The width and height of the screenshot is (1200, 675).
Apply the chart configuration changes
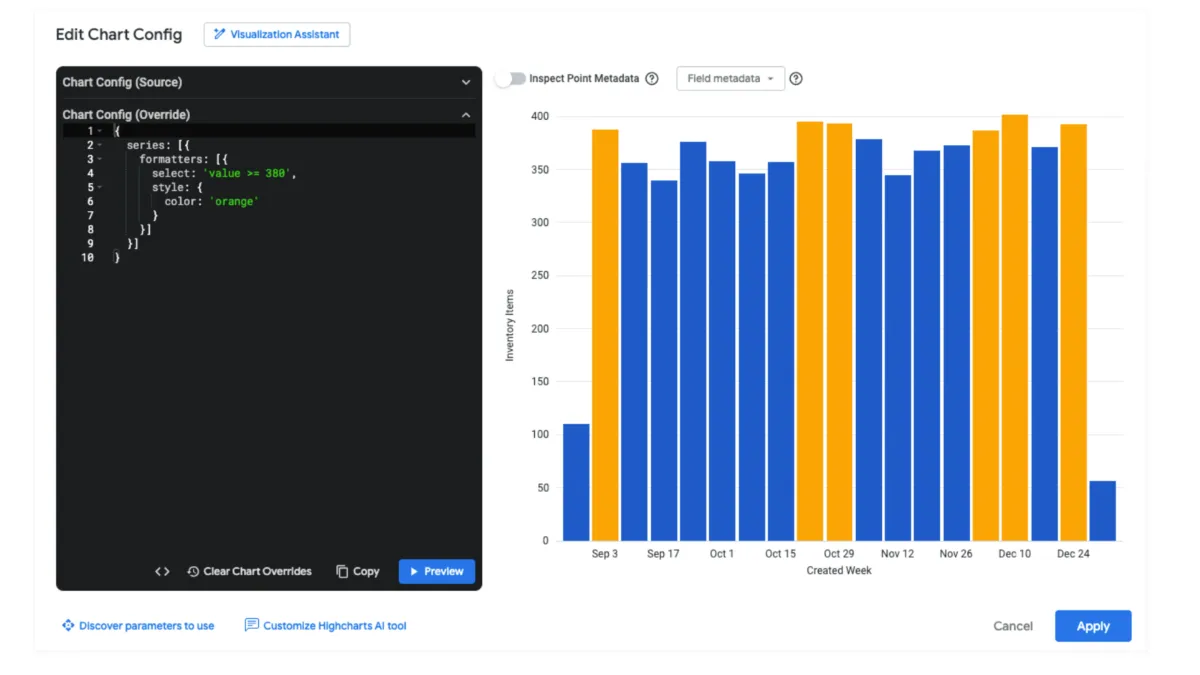pyautogui.click(x=1093, y=625)
